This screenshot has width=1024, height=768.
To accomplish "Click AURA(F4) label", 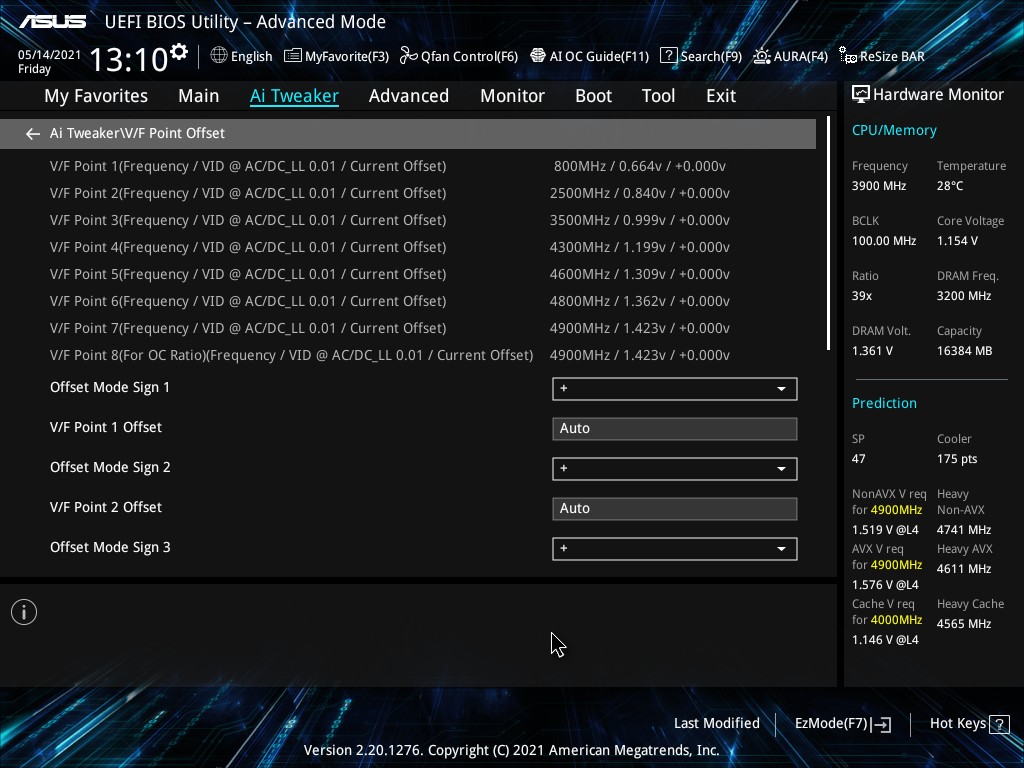I will [801, 57].
